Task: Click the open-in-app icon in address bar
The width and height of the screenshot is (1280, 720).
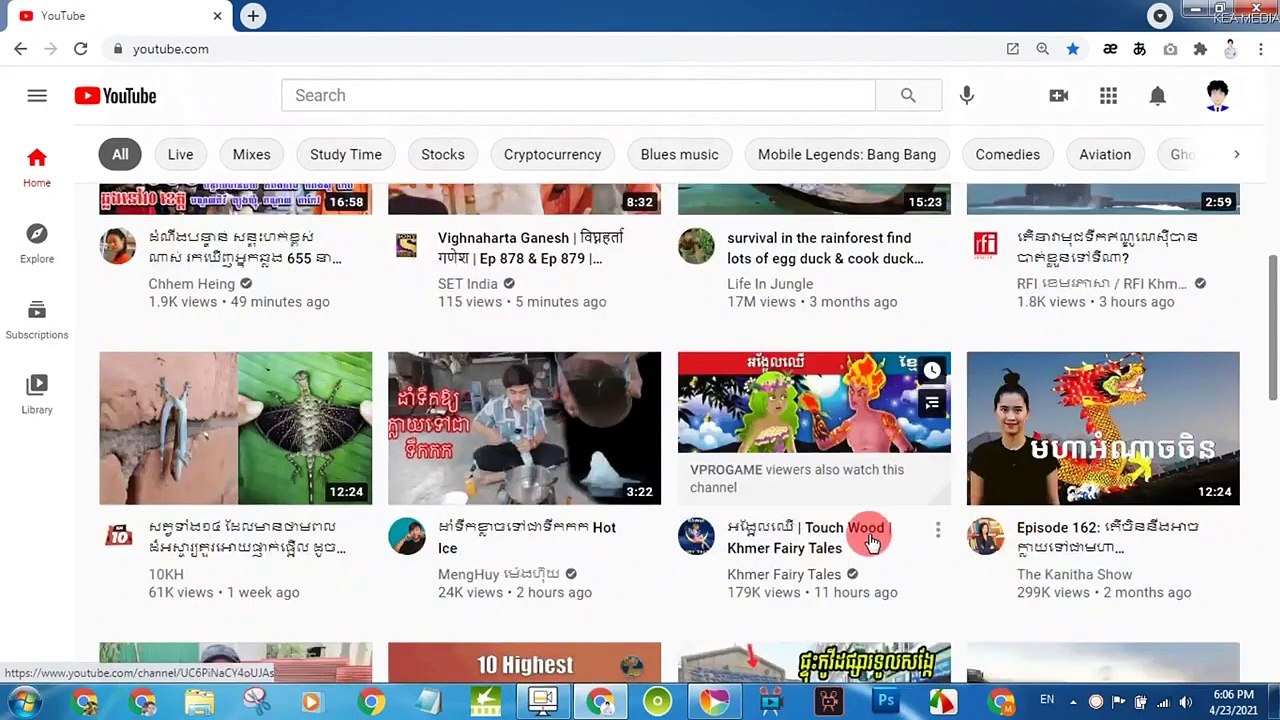Action: [1013, 49]
